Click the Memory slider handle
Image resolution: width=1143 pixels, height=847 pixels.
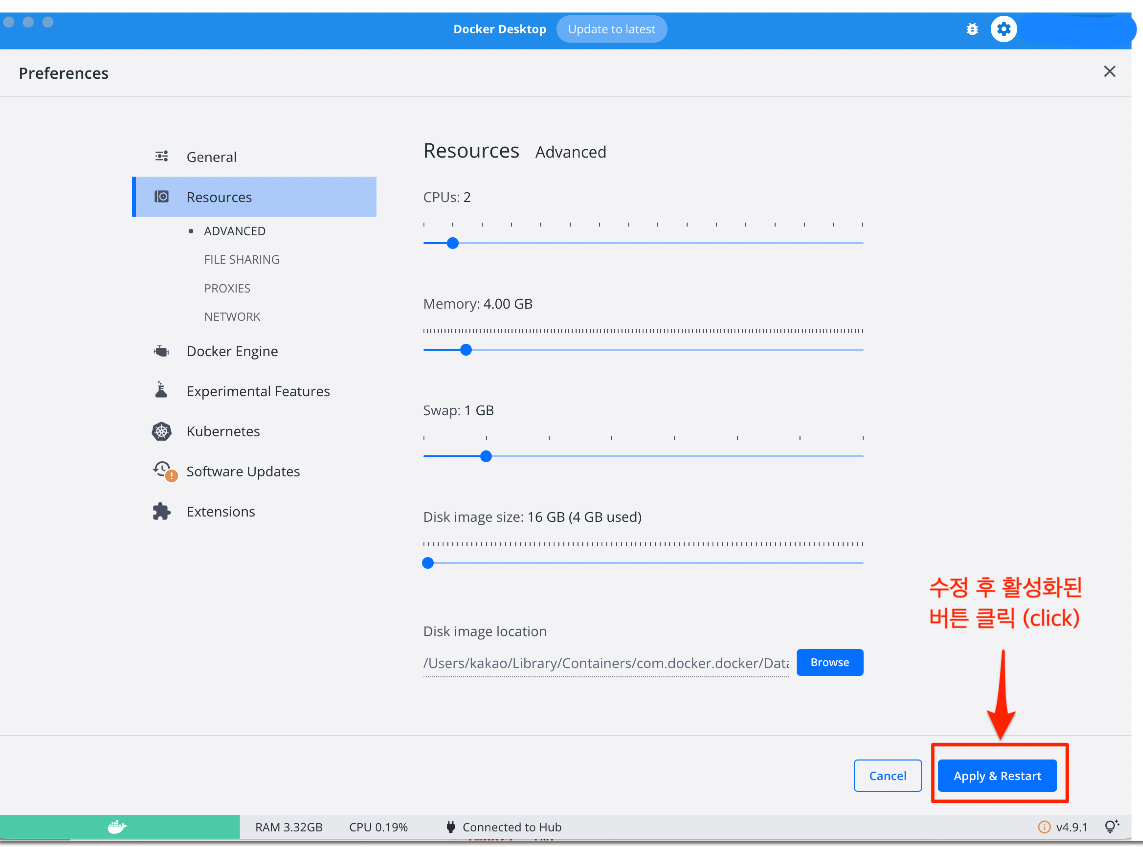pyautogui.click(x=466, y=350)
